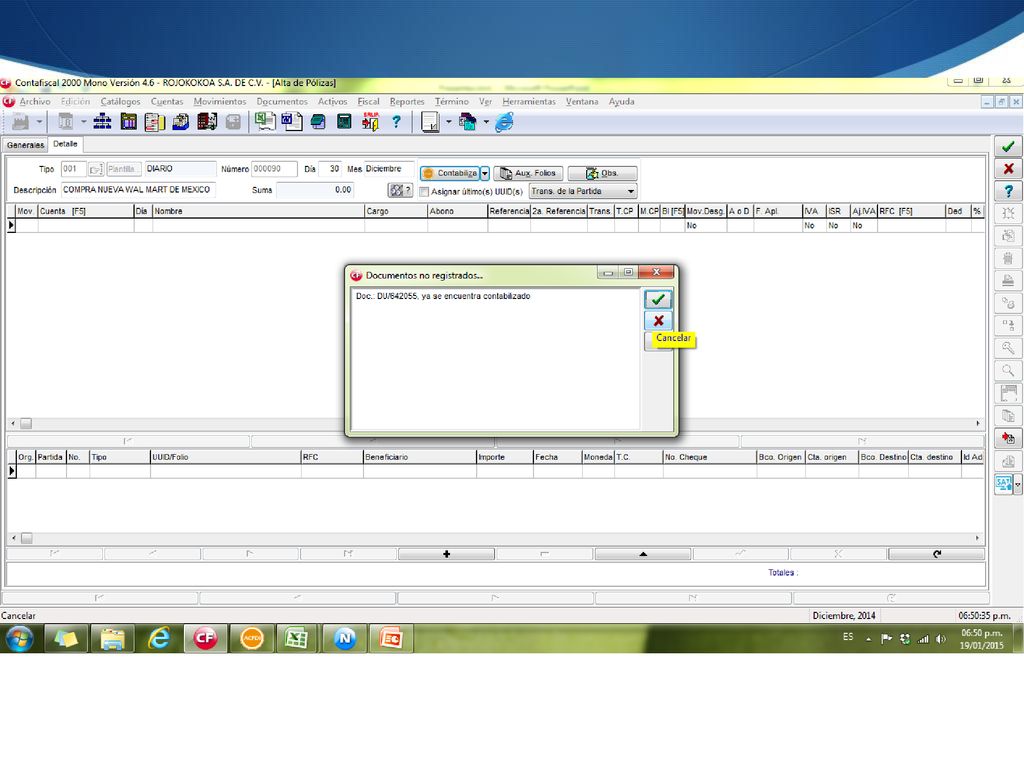Click the Cargo column header

396,211
